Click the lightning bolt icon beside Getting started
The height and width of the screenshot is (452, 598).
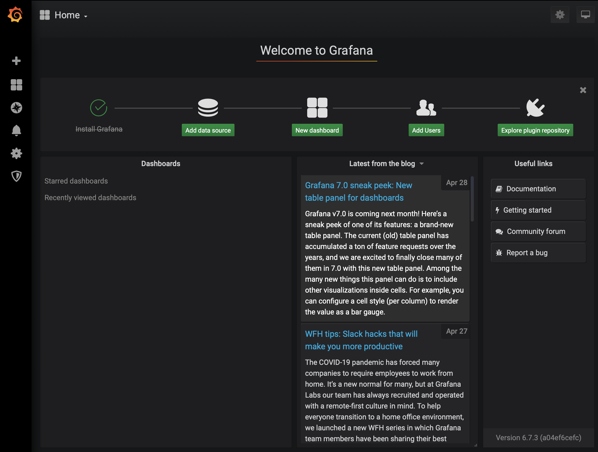click(497, 210)
